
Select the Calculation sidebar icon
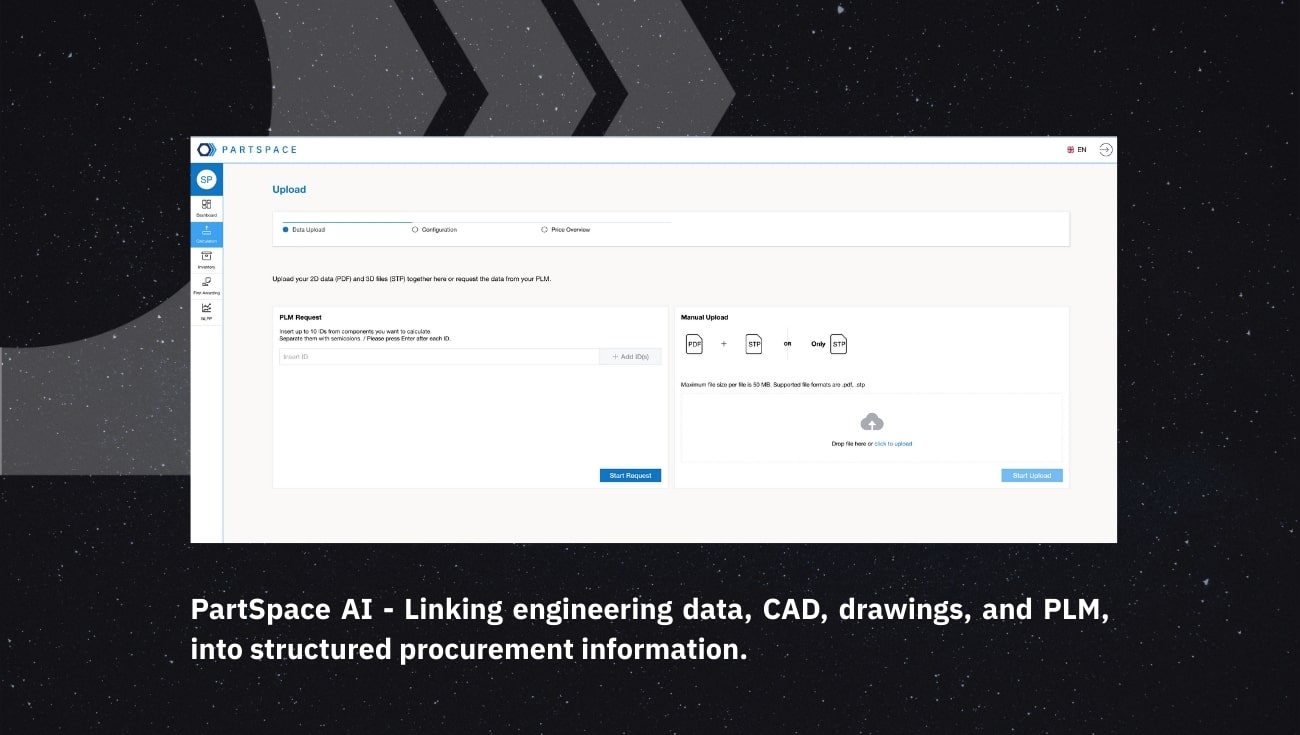(206, 234)
